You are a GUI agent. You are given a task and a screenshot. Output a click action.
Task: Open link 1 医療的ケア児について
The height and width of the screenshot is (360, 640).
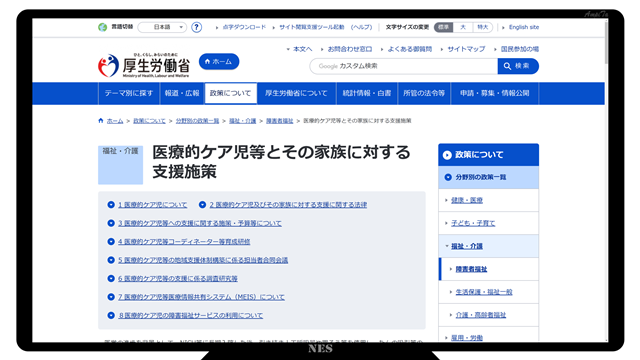(153, 204)
